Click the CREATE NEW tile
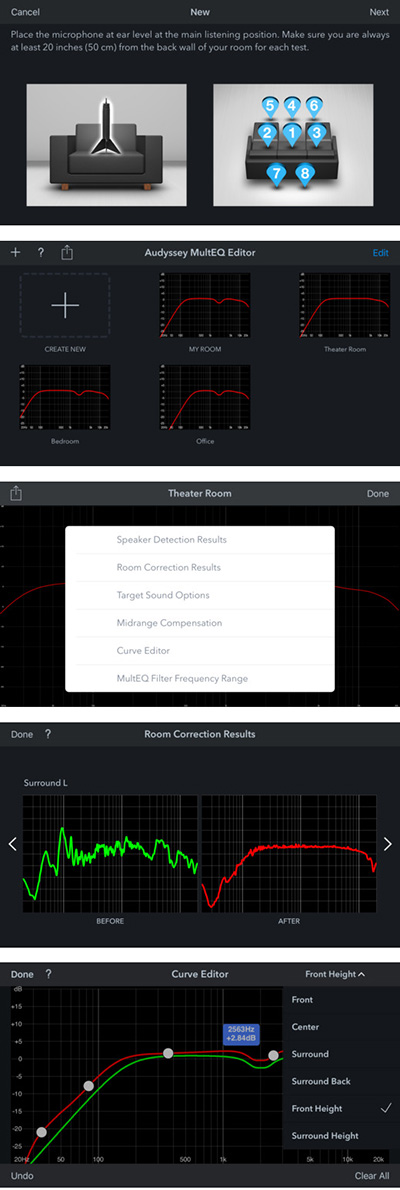The width and height of the screenshot is (400, 1190). tap(65, 306)
